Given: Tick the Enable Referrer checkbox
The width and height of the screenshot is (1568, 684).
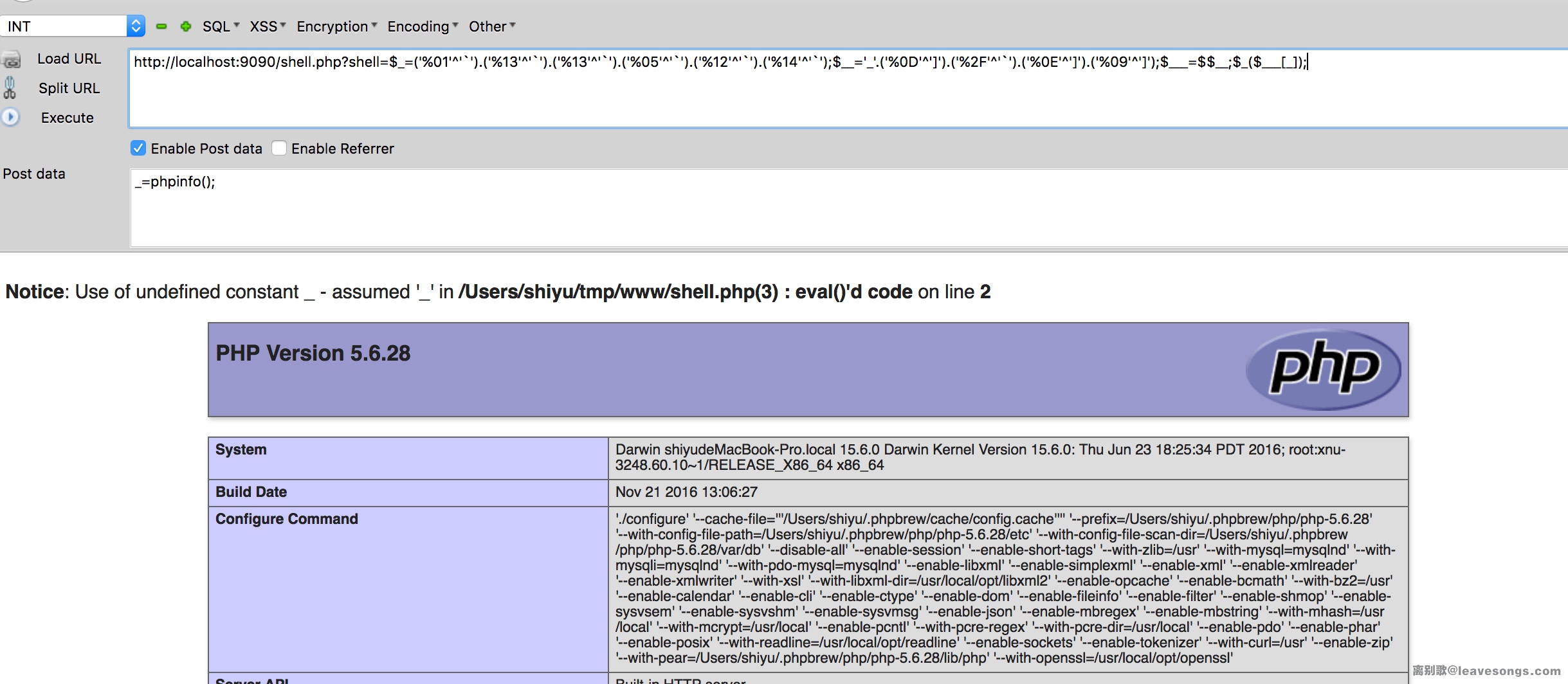Looking at the screenshot, I should [279, 148].
